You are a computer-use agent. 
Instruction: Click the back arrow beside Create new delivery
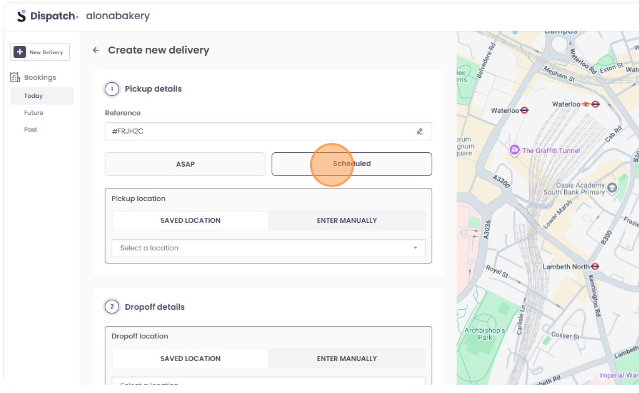96,50
